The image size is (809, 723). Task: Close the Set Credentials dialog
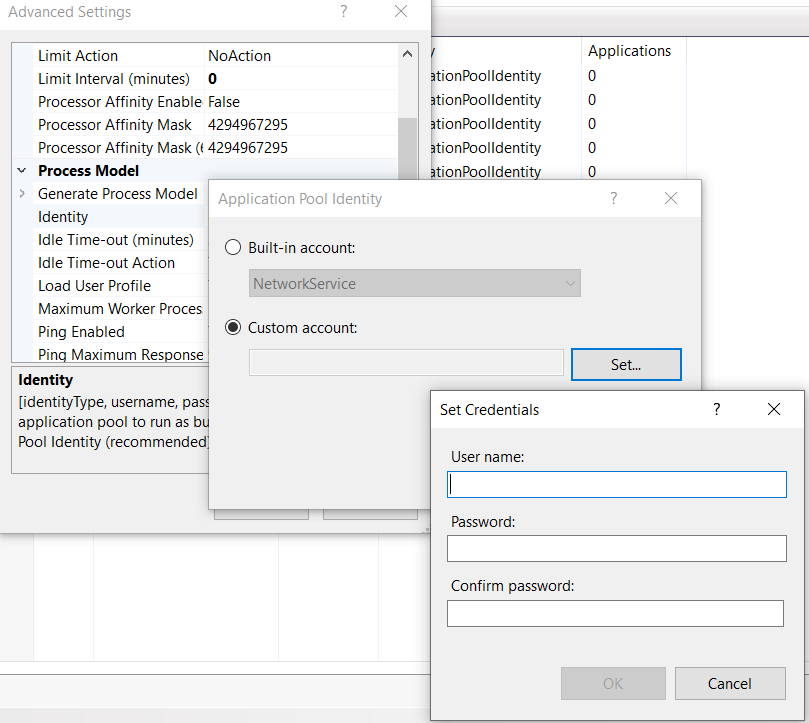(773, 410)
